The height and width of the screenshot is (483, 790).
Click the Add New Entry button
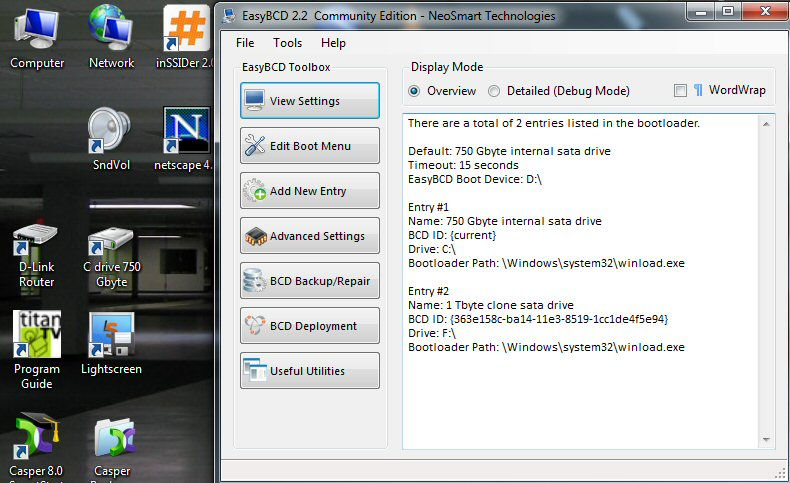click(310, 190)
